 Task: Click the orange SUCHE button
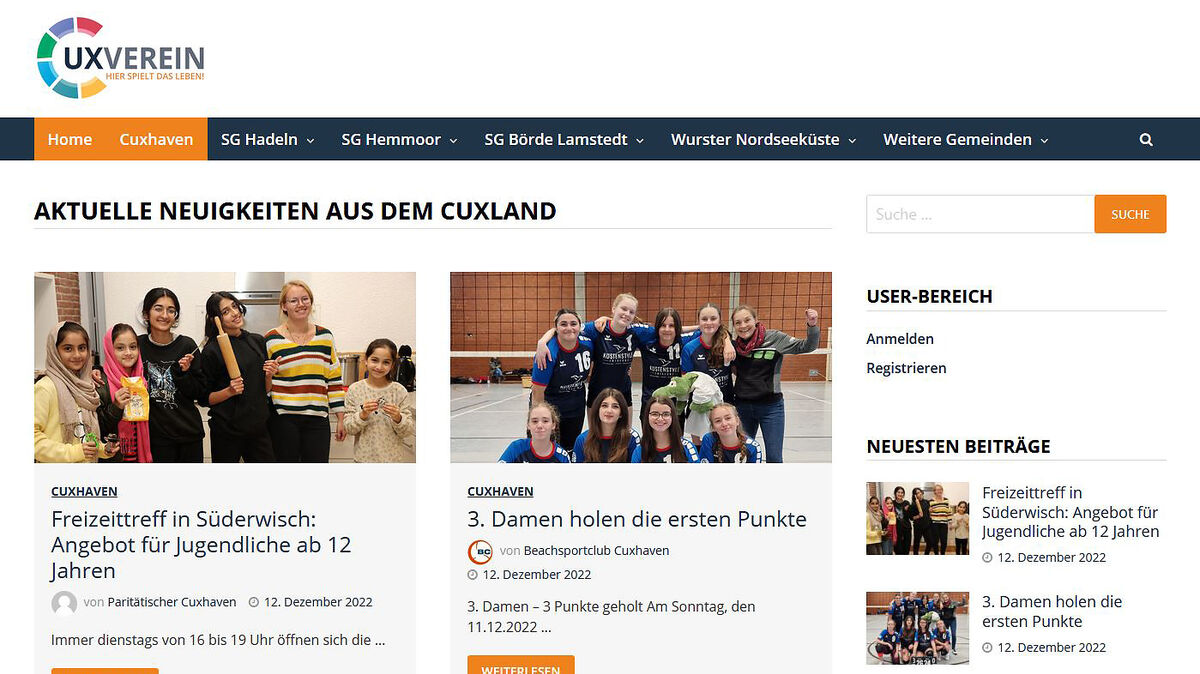coord(1130,214)
